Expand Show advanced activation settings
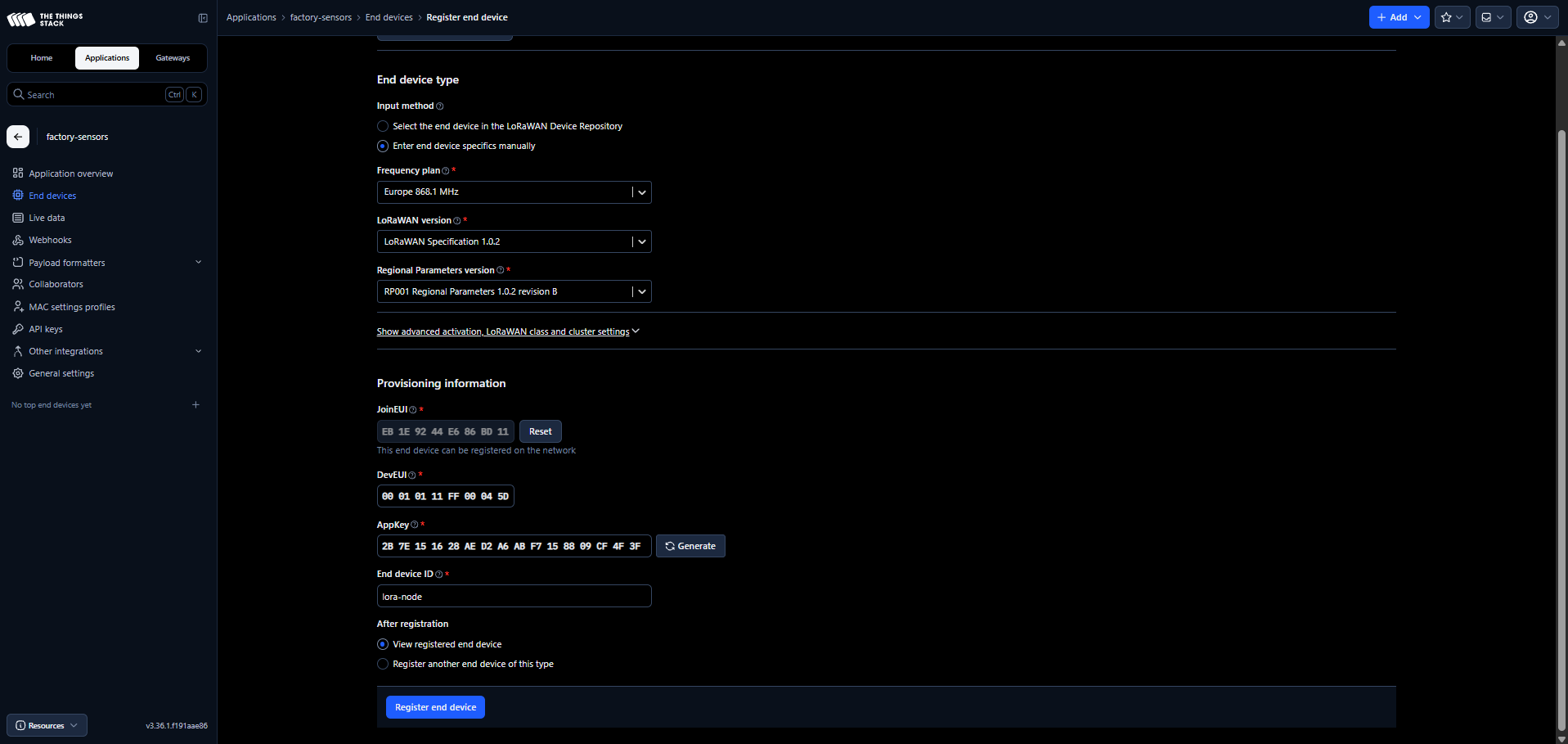 (508, 331)
